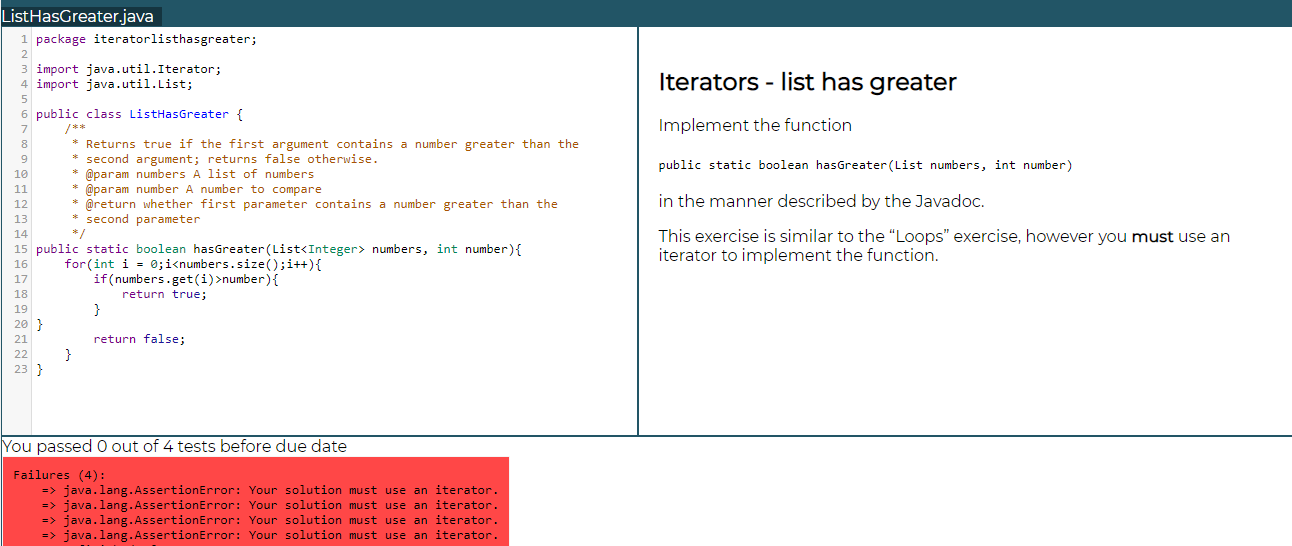Viewport: 1292px width, 546px height.
Task: Click line number 23 in the gutter
Action: (20, 369)
